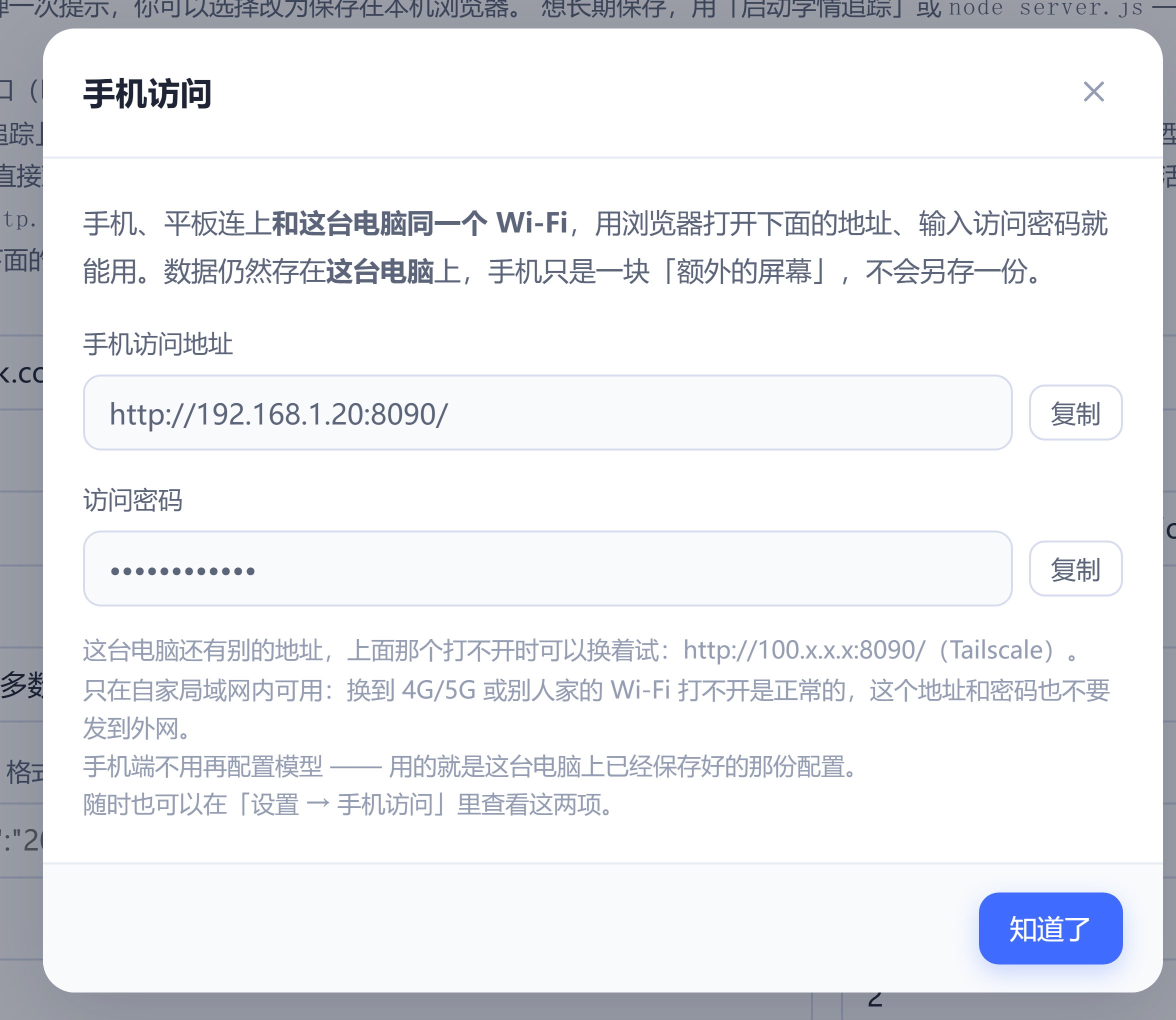Copy the access password
Image resolution: width=1176 pixels, height=1020 pixels.
1075,568
